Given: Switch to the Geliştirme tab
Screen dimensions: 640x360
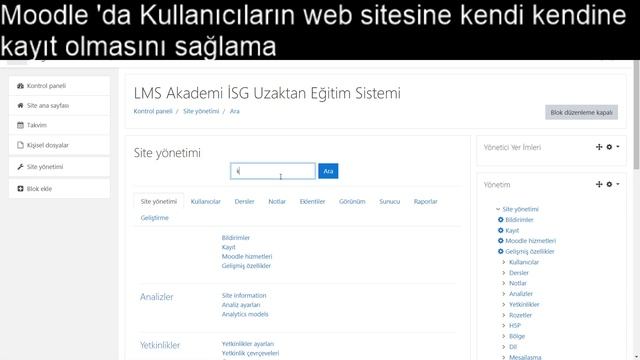Looking at the screenshot, I should 155,218.
